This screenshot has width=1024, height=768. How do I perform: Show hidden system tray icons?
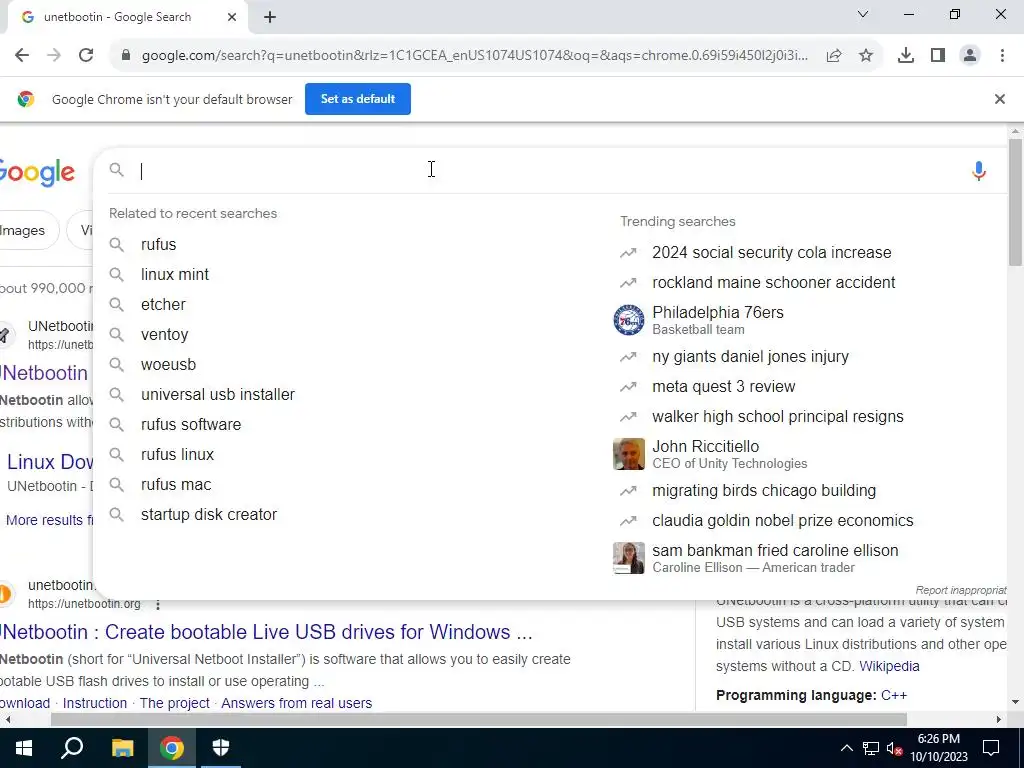[x=846, y=748]
